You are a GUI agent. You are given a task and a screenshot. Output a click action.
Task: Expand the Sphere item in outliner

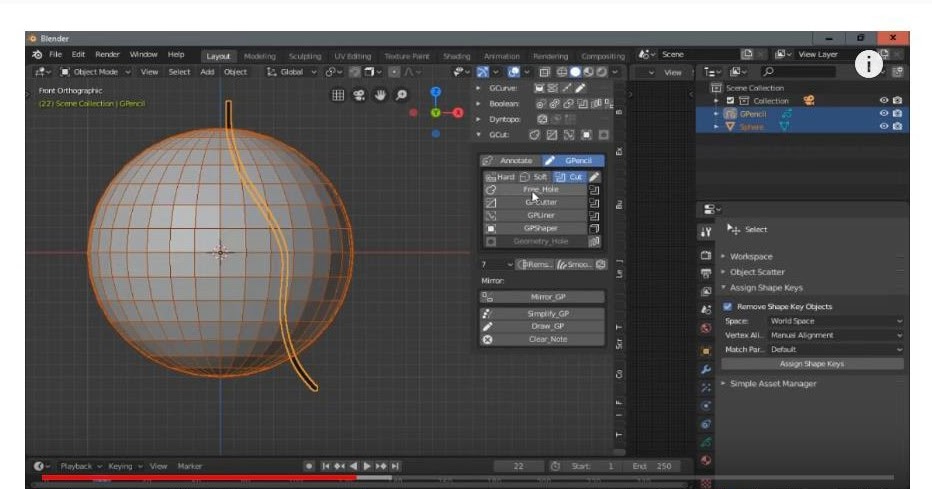[x=716, y=127]
